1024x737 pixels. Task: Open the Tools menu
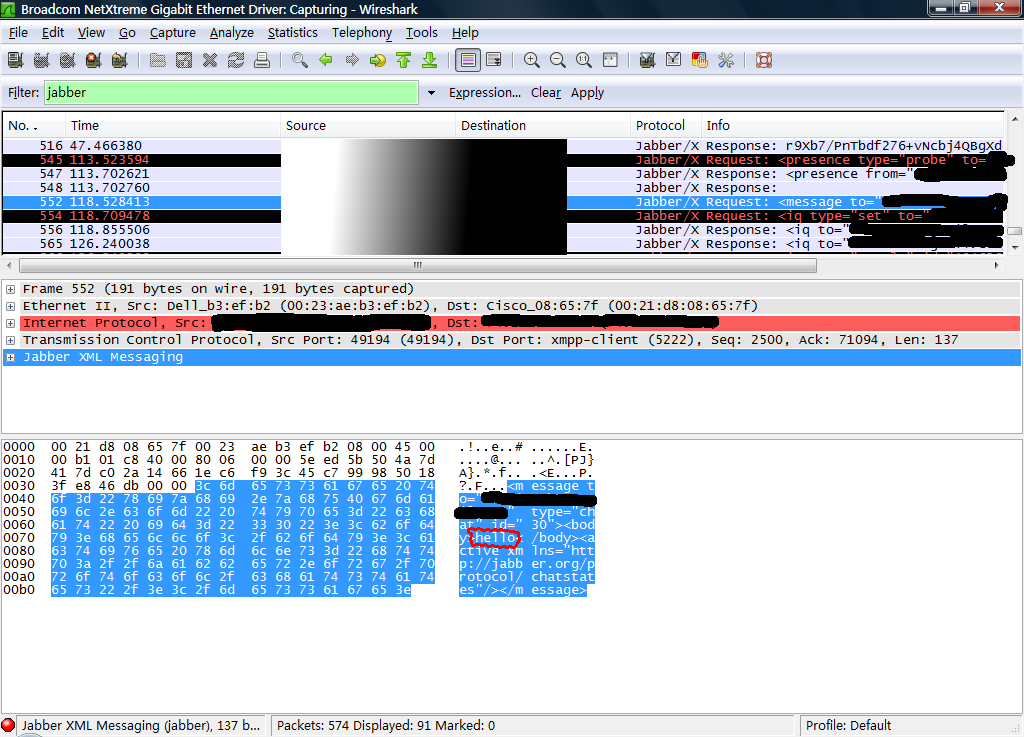tap(422, 33)
